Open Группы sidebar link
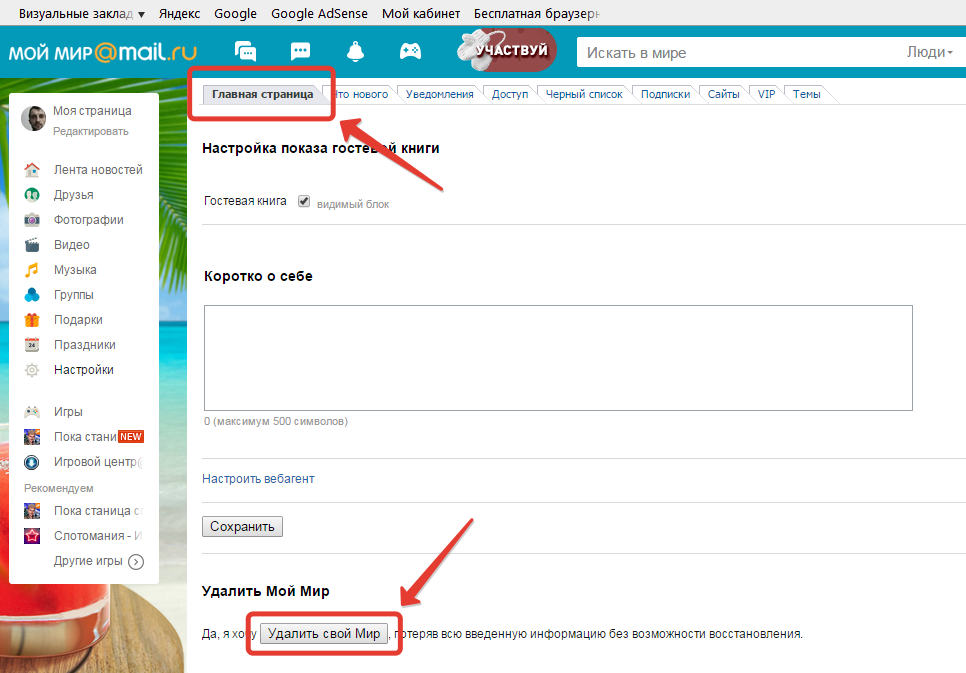The height and width of the screenshot is (673, 966). pyautogui.click(x=73, y=295)
